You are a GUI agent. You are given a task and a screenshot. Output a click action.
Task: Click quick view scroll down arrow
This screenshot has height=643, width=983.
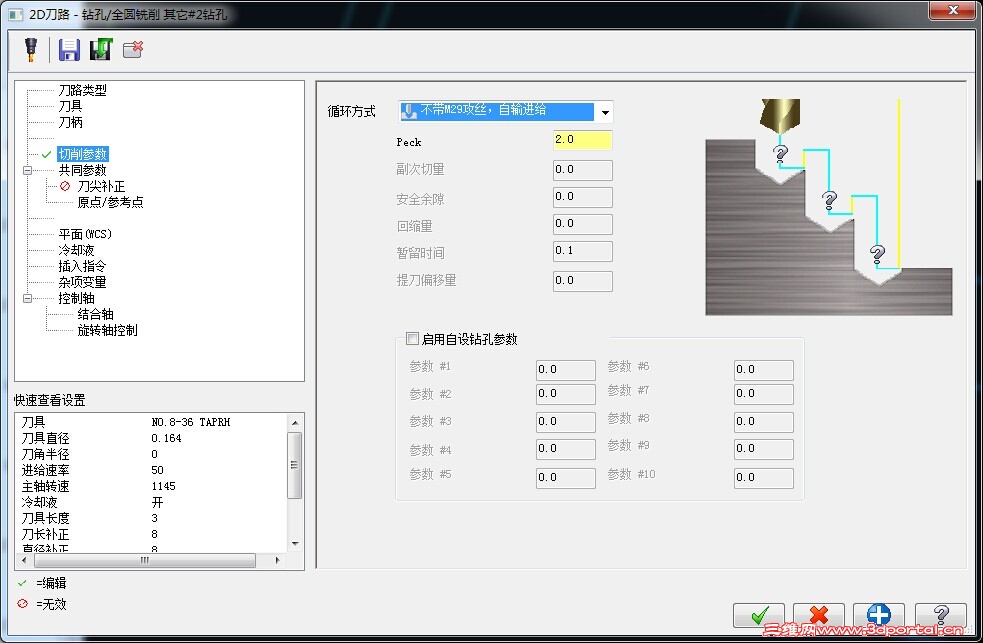[x=295, y=543]
